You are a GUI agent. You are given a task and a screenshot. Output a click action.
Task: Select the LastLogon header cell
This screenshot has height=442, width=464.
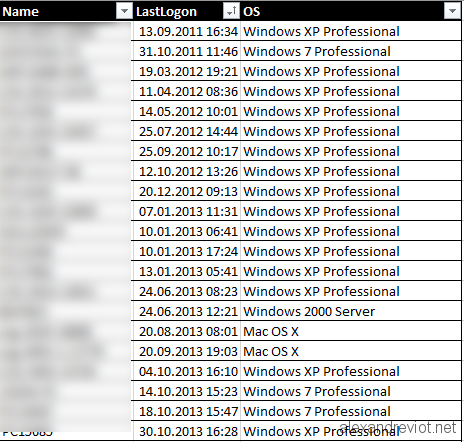pyautogui.click(x=187, y=11)
